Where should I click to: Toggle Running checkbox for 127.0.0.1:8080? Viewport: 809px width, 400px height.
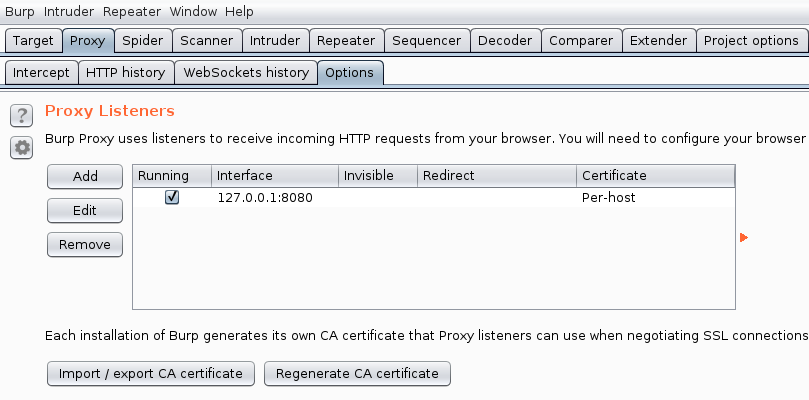point(172,197)
